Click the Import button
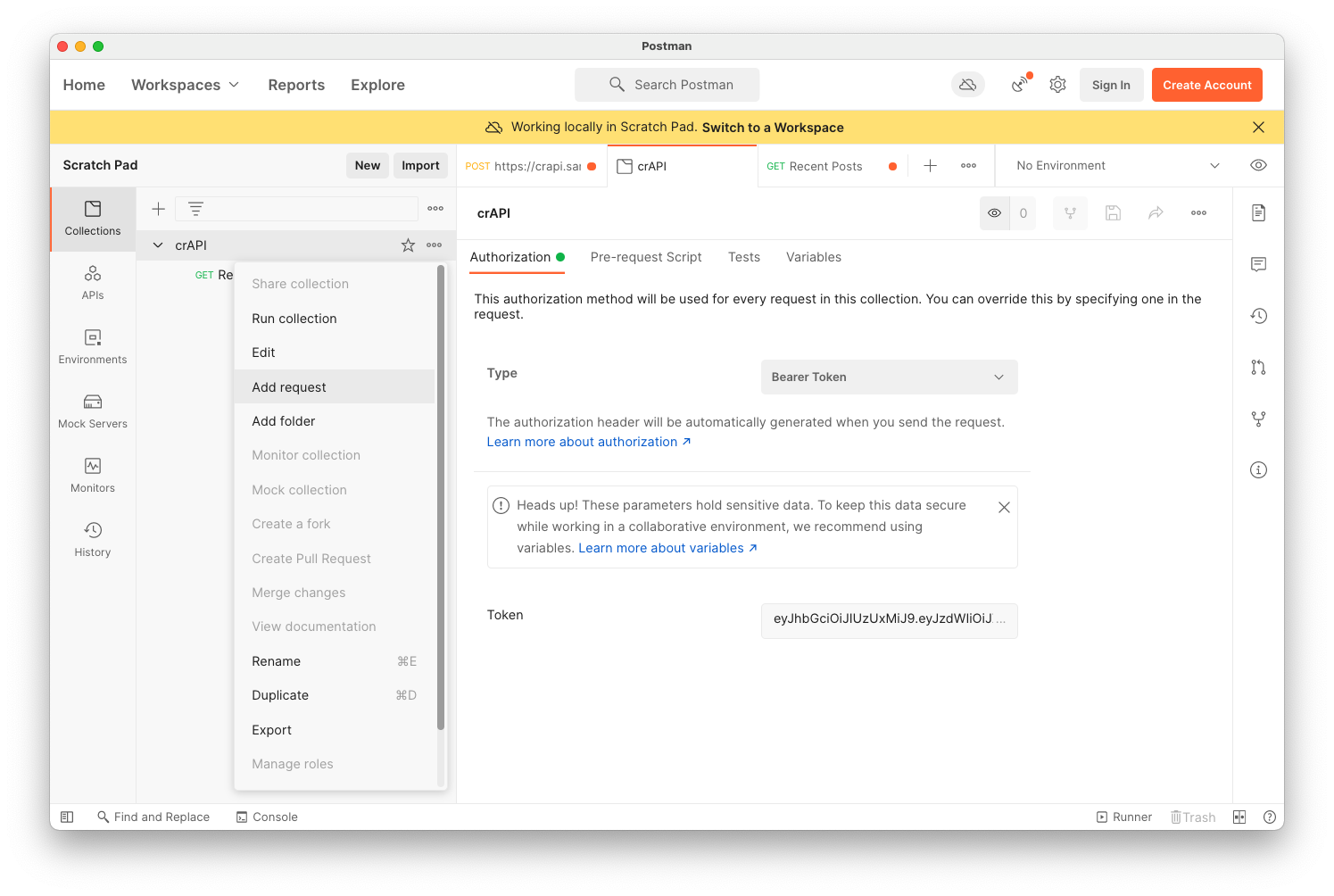The height and width of the screenshot is (896, 1334). coord(420,165)
